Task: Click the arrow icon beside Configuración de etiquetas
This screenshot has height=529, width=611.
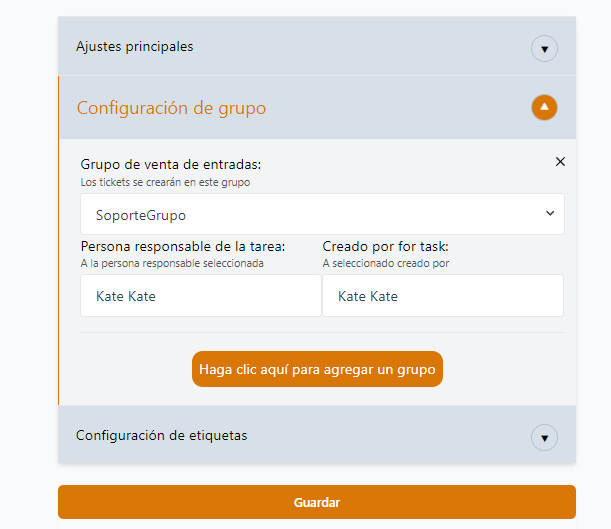Action: pos(544,437)
